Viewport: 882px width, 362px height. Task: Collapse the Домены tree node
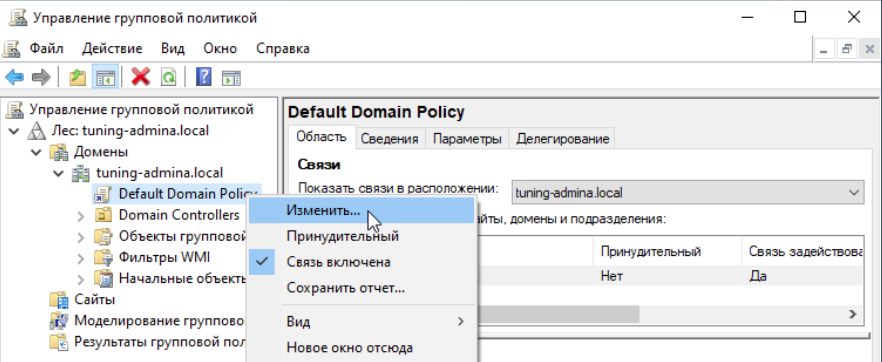point(36,152)
